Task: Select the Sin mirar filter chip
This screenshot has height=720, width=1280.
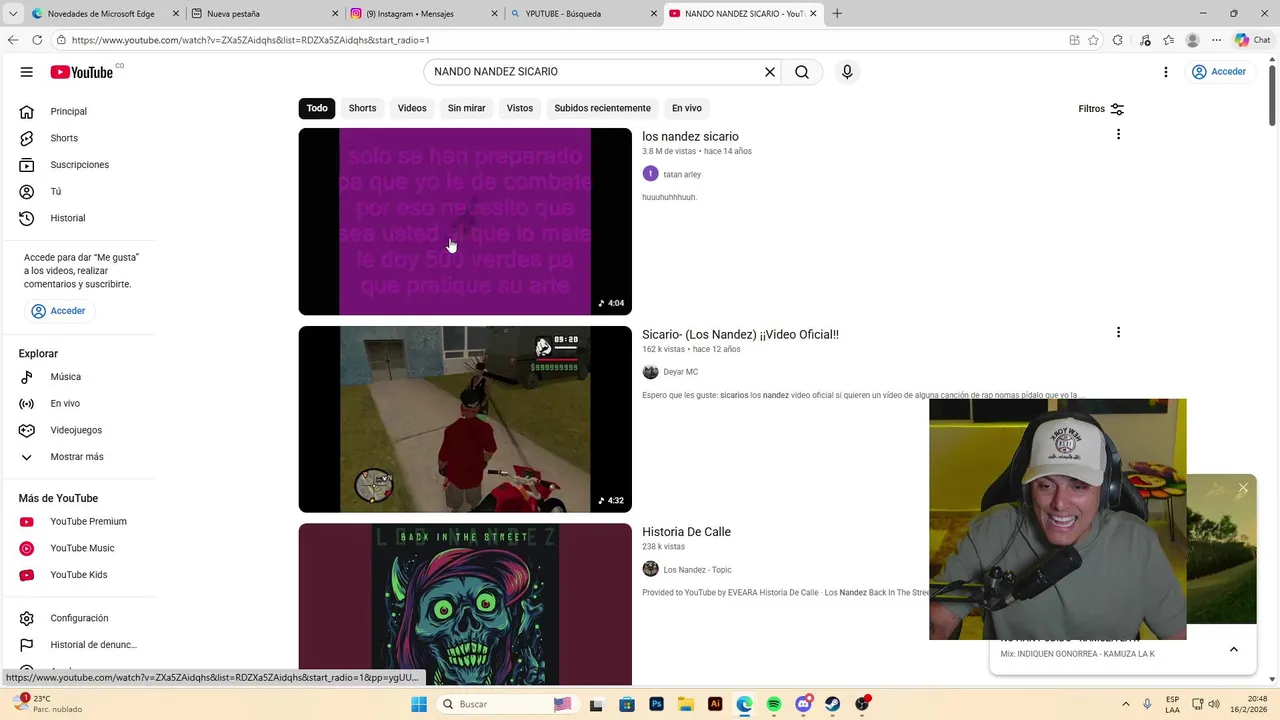Action: click(466, 108)
